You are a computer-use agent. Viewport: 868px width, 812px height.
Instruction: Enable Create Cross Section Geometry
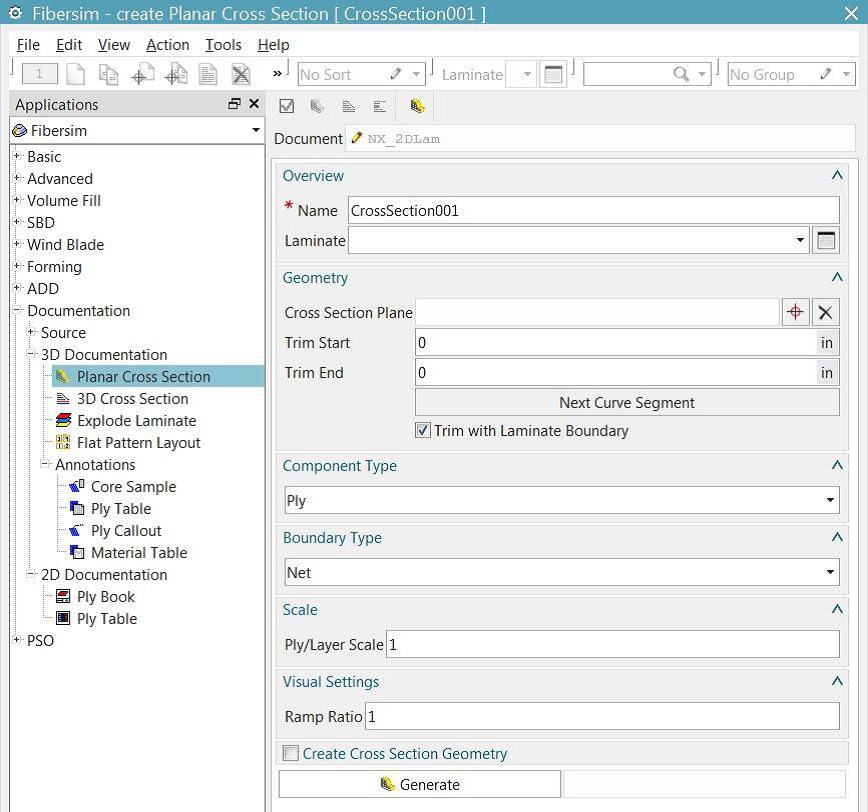tap(290, 753)
